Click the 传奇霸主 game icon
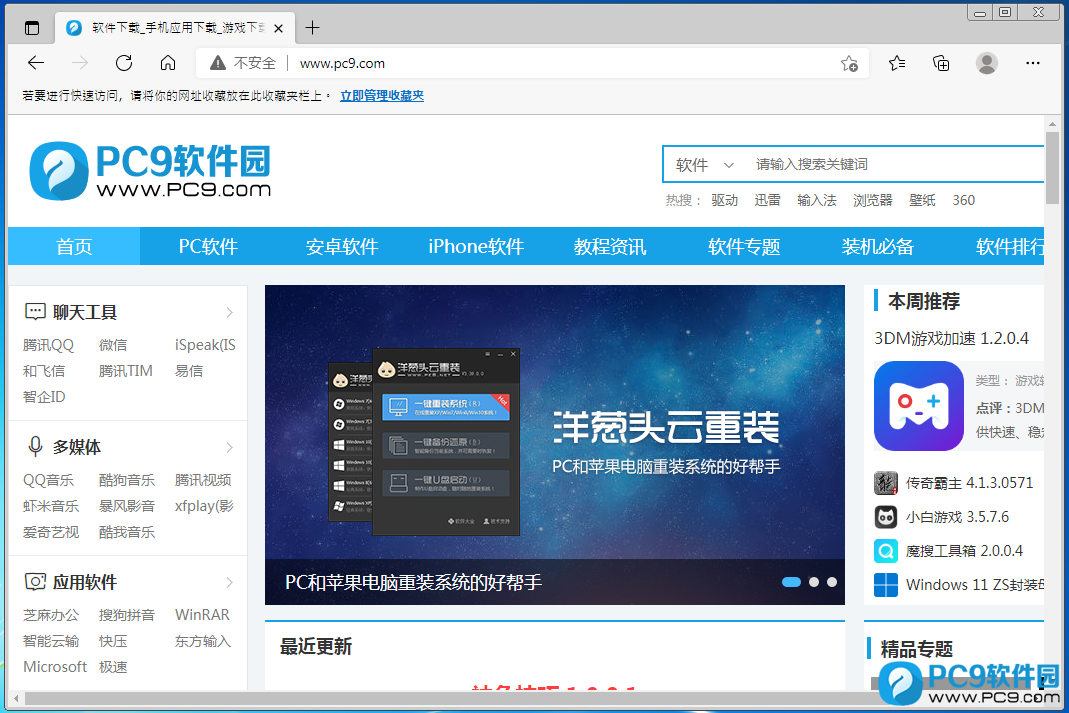Screen dimensions: 1069x713 886,483
